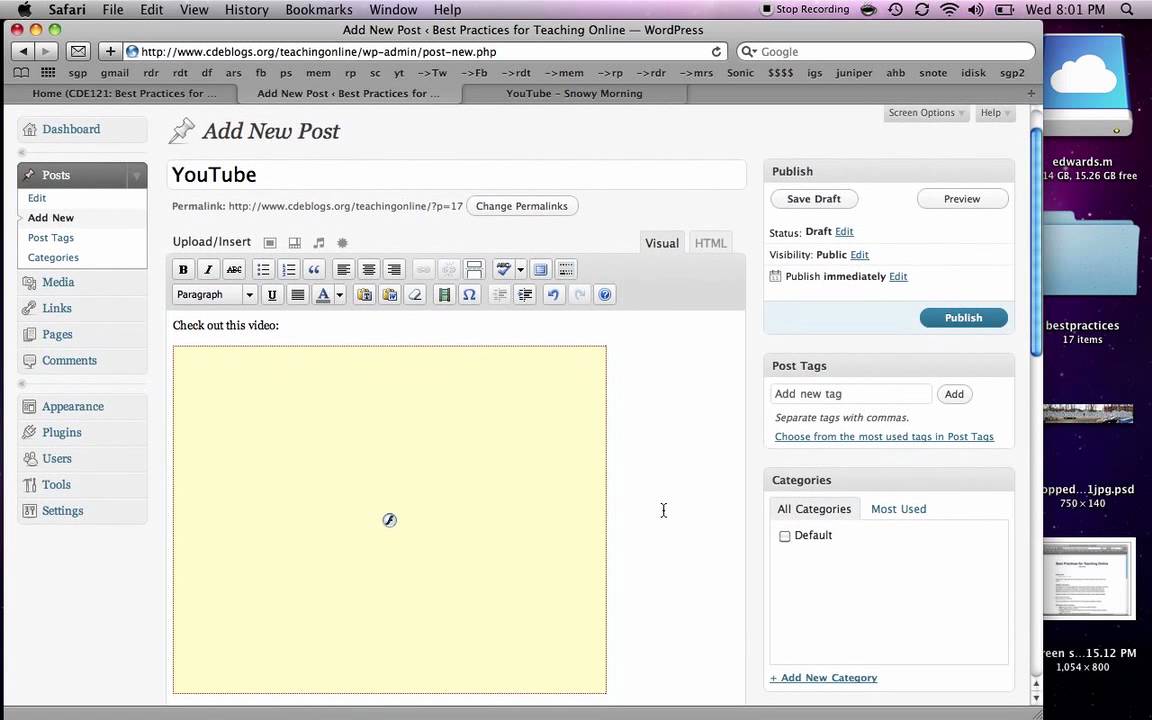Align text right
This screenshot has height=720, width=1152.
(x=394, y=270)
